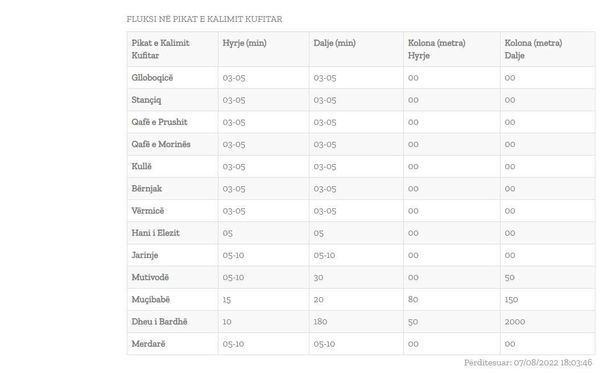
Task: Select Mutivodë exit time value 30
Action: tap(318, 277)
